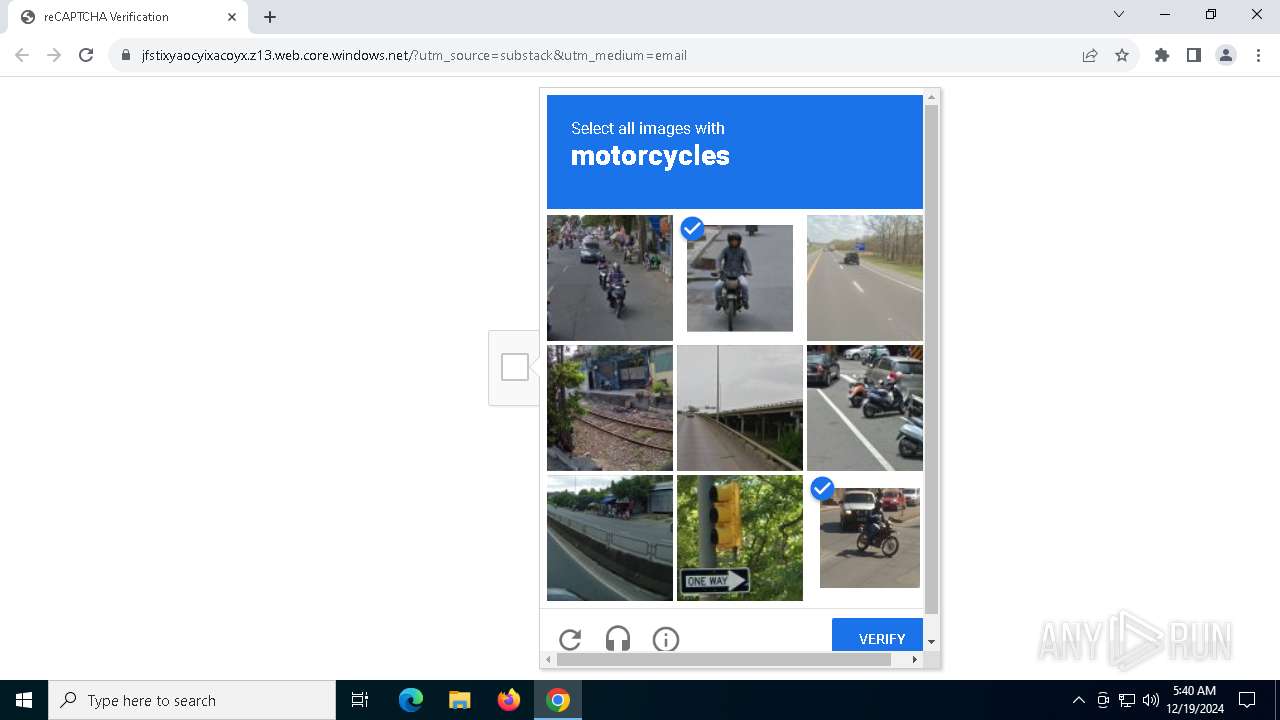1280x720 pixels.
Task: Launch Microsoft Edge from taskbar
Action: (x=411, y=700)
